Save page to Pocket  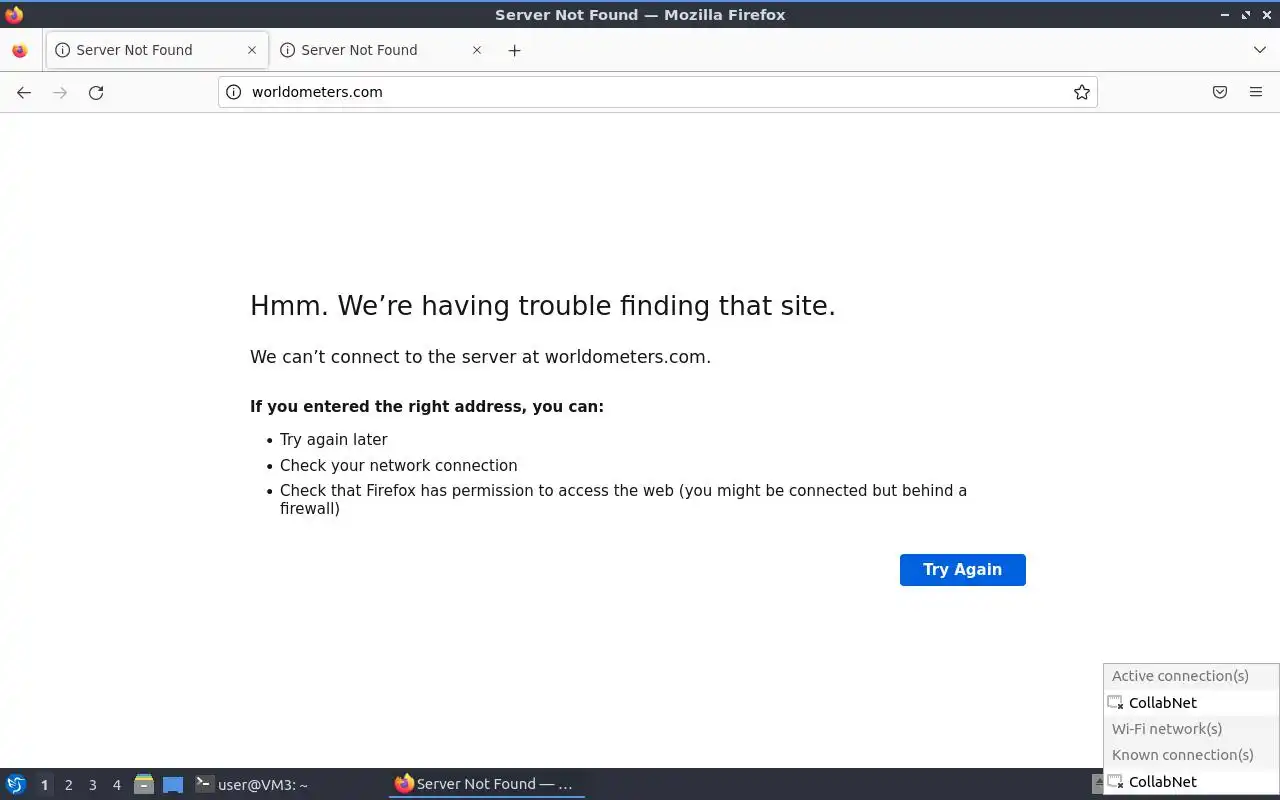(1220, 92)
